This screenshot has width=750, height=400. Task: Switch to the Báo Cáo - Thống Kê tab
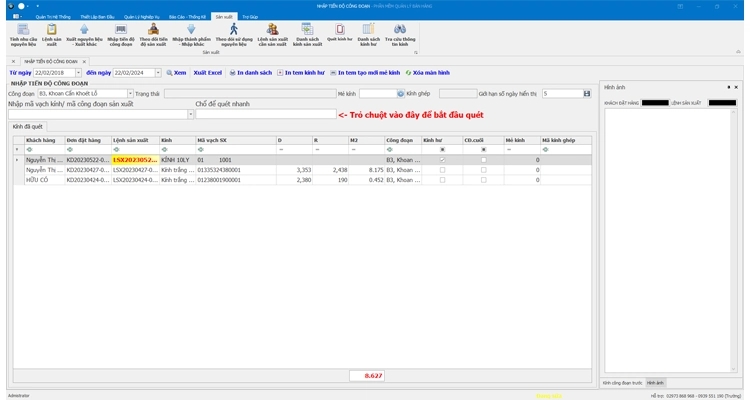(x=183, y=17)
